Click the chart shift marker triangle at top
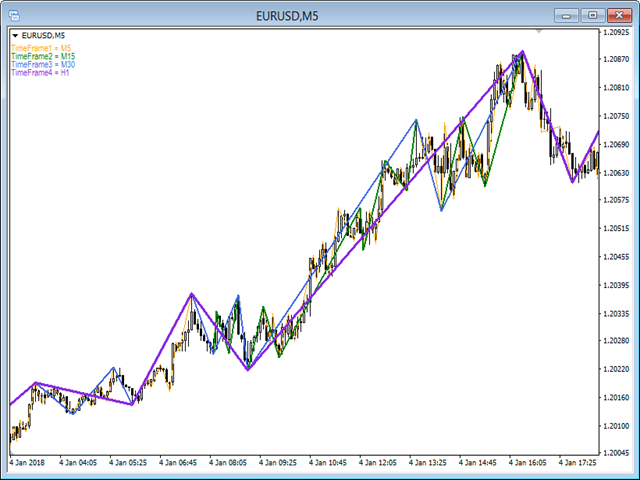This screenshot has height=480, width=640. 539,31
